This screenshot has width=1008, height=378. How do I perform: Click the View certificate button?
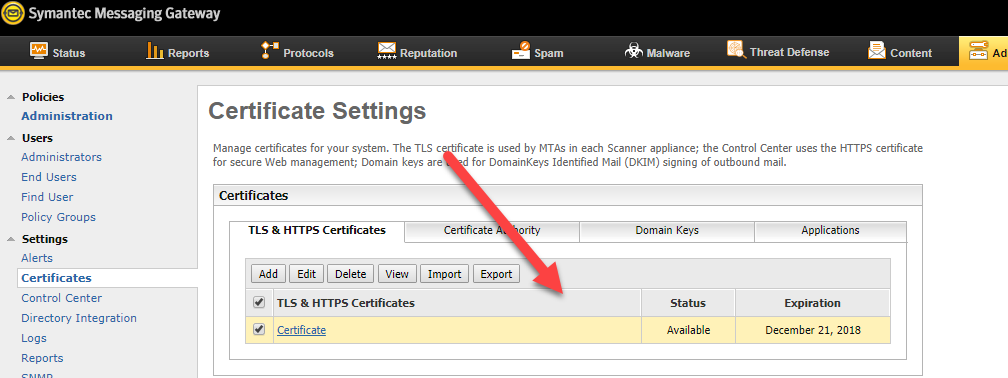(397, 274)
